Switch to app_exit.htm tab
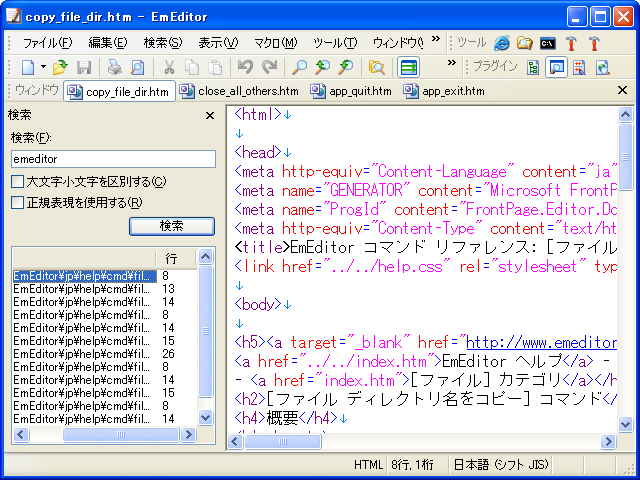 444,91
